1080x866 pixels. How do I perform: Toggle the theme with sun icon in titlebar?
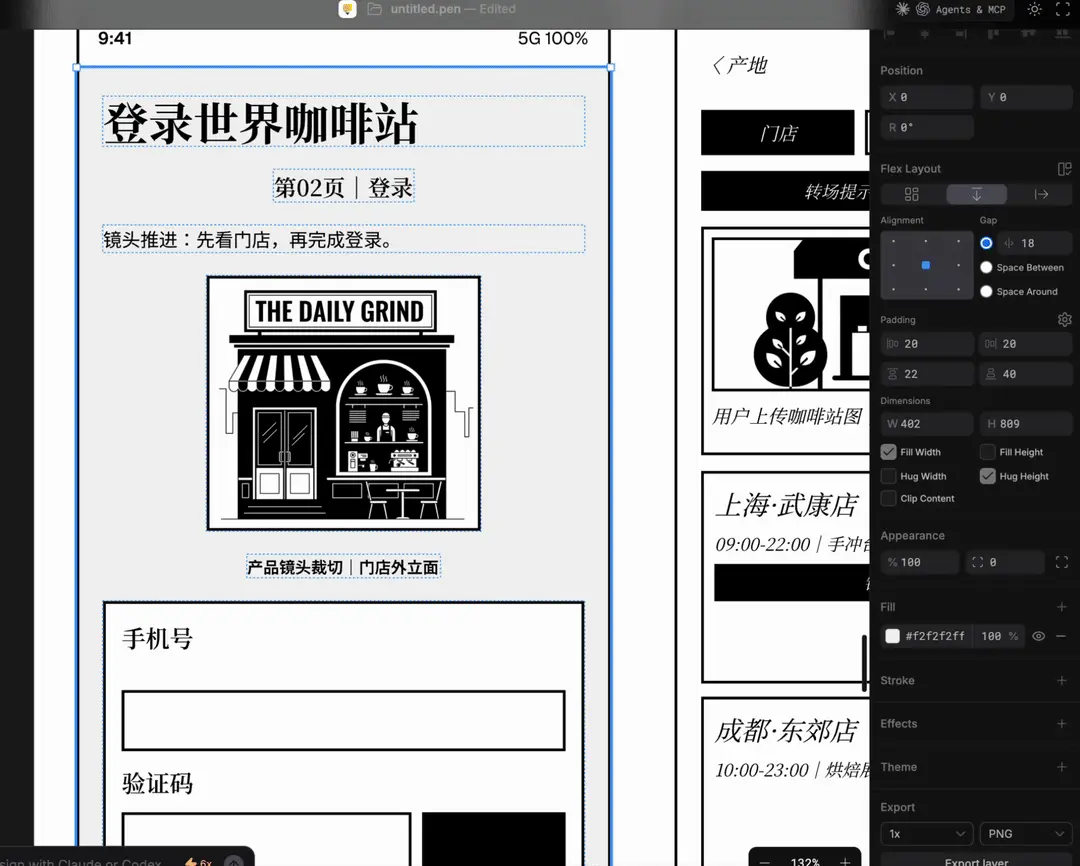coord(1034,10)
